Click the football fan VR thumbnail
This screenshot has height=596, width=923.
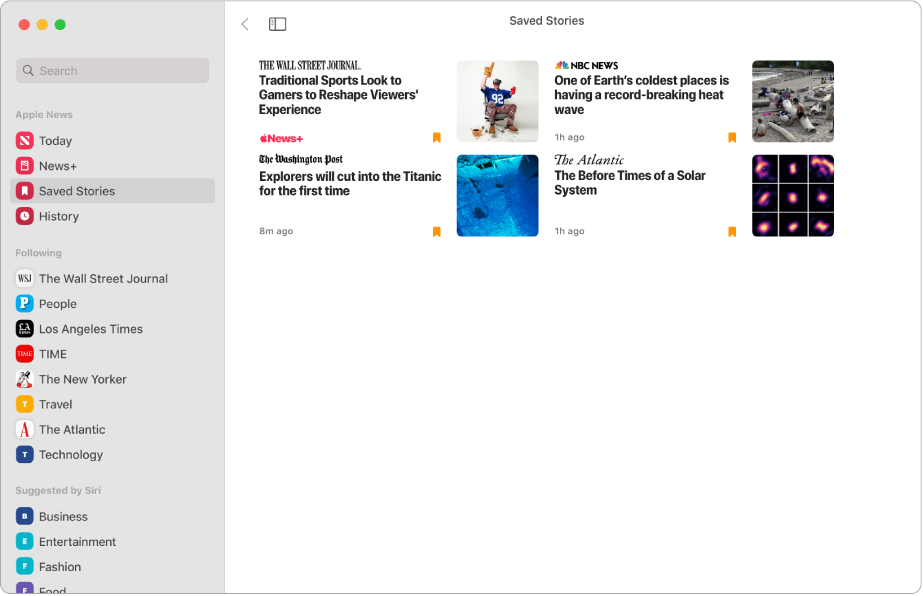click(x=497, y=101)
